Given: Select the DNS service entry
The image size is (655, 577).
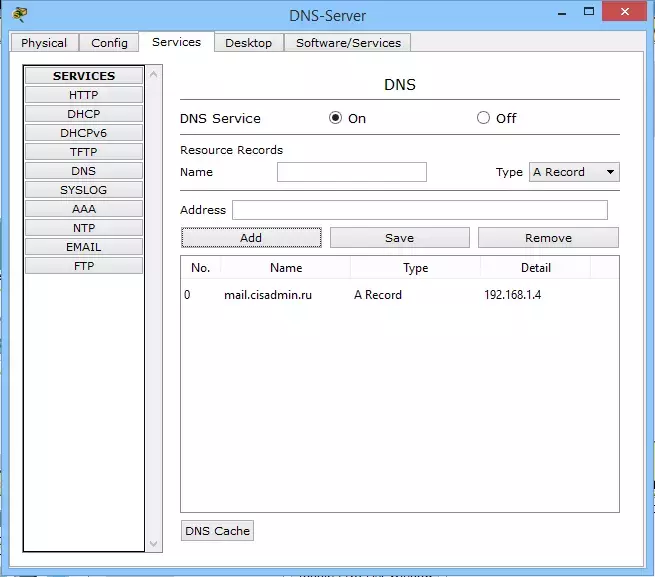Looking at the screenshot, I should (84, 171).
